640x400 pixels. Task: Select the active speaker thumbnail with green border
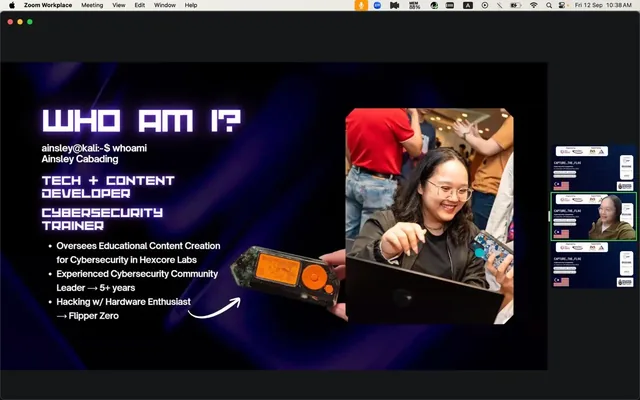(594, 216)
